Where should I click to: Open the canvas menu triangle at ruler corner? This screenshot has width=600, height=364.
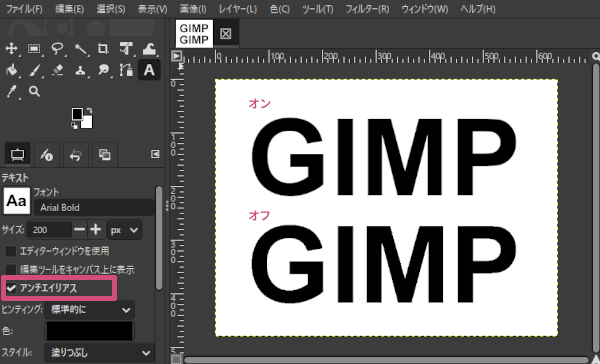[x=176, y=56]
